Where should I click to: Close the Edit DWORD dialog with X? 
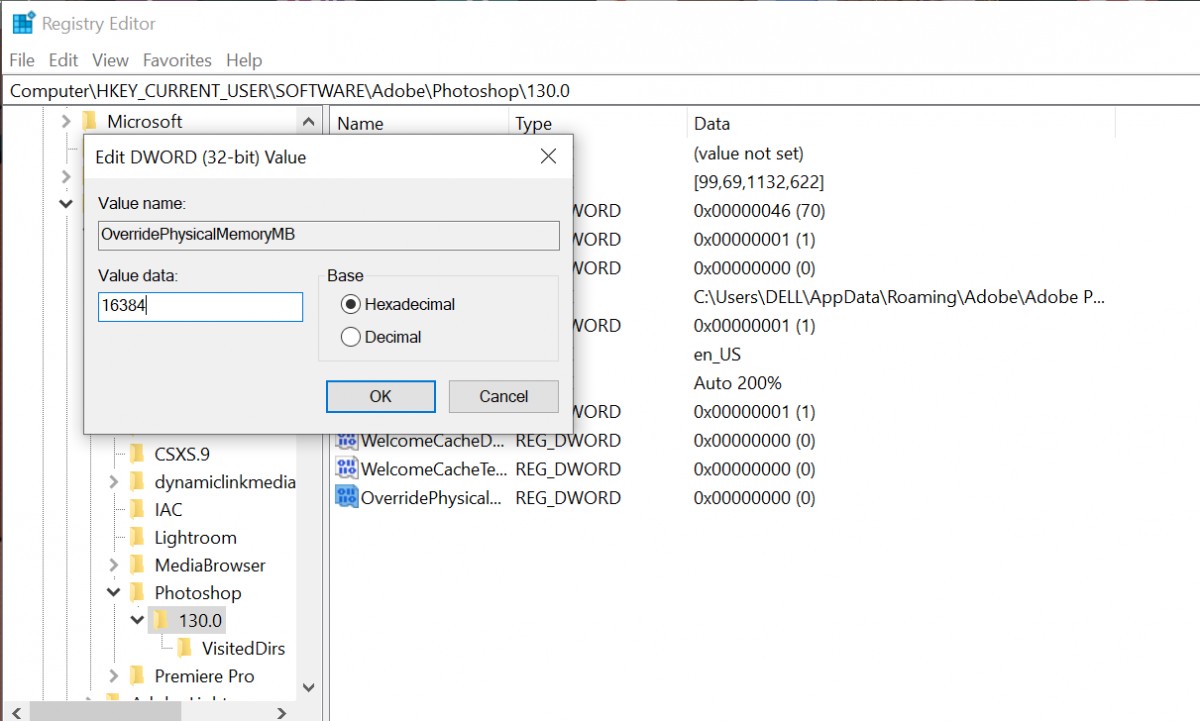(548, 157)
